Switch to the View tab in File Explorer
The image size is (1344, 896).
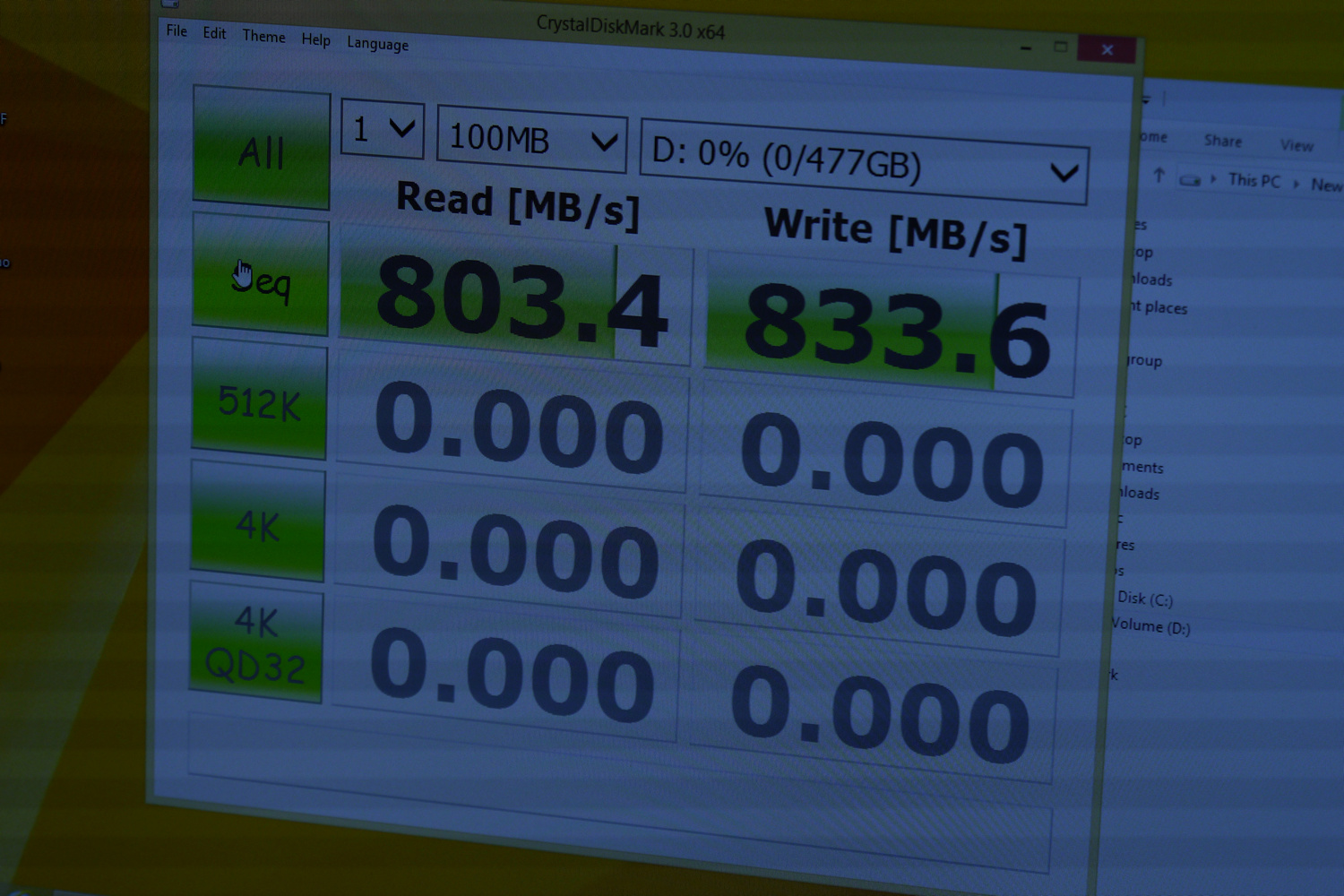(1297, 145)
